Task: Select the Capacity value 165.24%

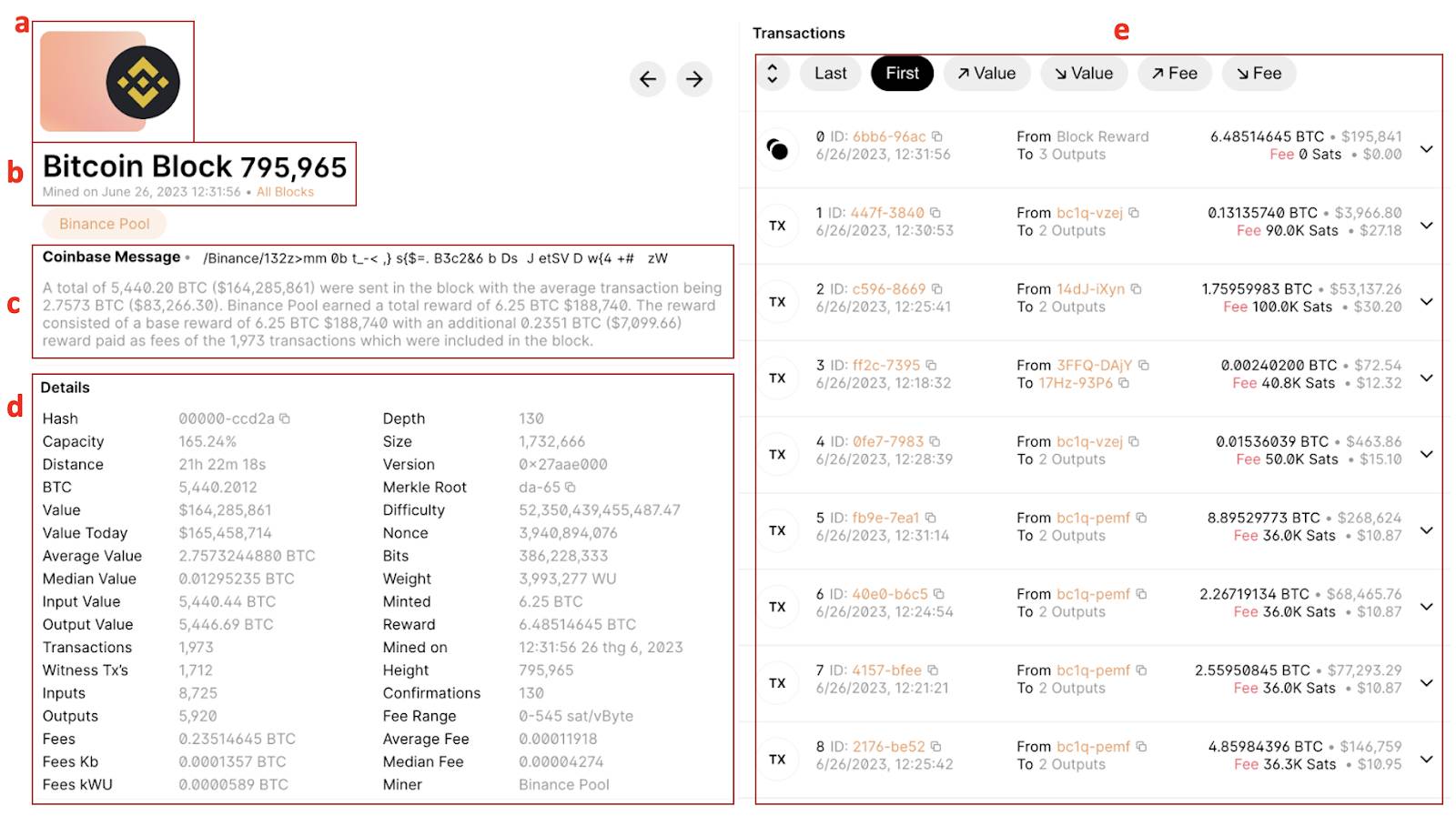Action: pos(207,441)
